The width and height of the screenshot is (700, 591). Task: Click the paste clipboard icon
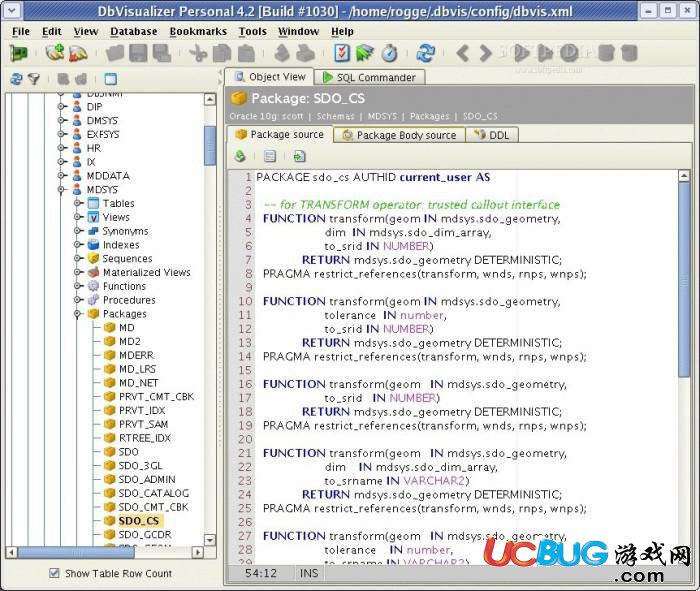(x=246, y=54)
